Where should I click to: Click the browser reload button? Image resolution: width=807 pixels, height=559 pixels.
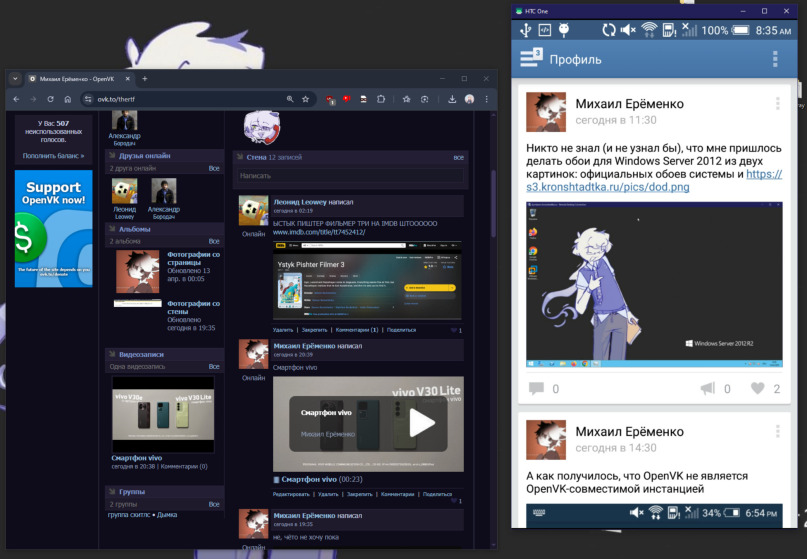coord(49,99)
